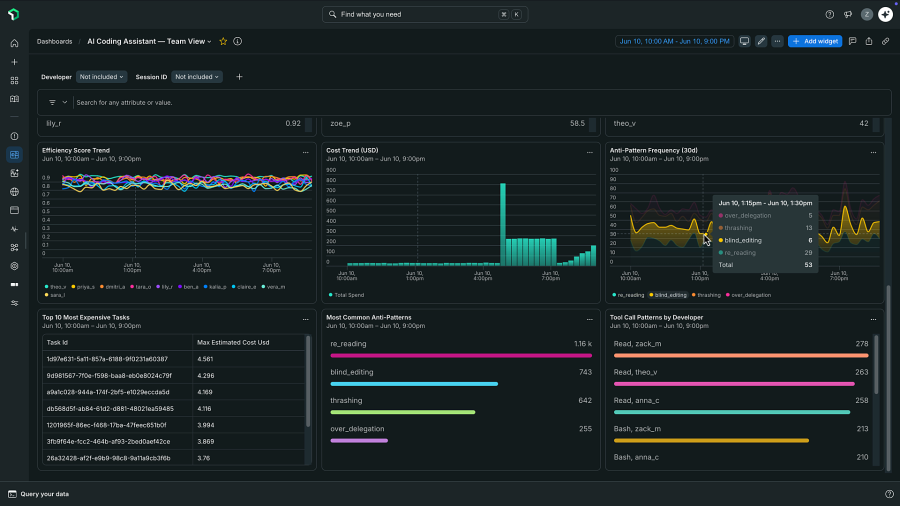Toggle priya_s series in legend
Image resolution: width=900 pixels, height=506 pixels.
83,287
